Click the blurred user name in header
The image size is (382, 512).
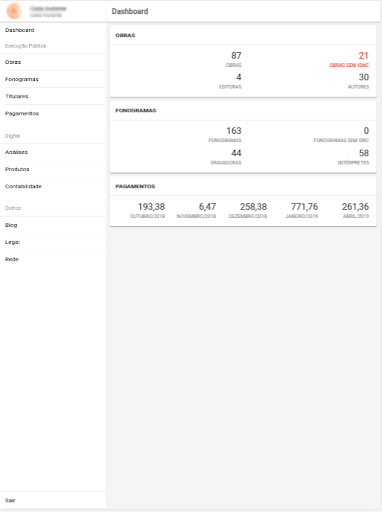(x=48, y=8)
